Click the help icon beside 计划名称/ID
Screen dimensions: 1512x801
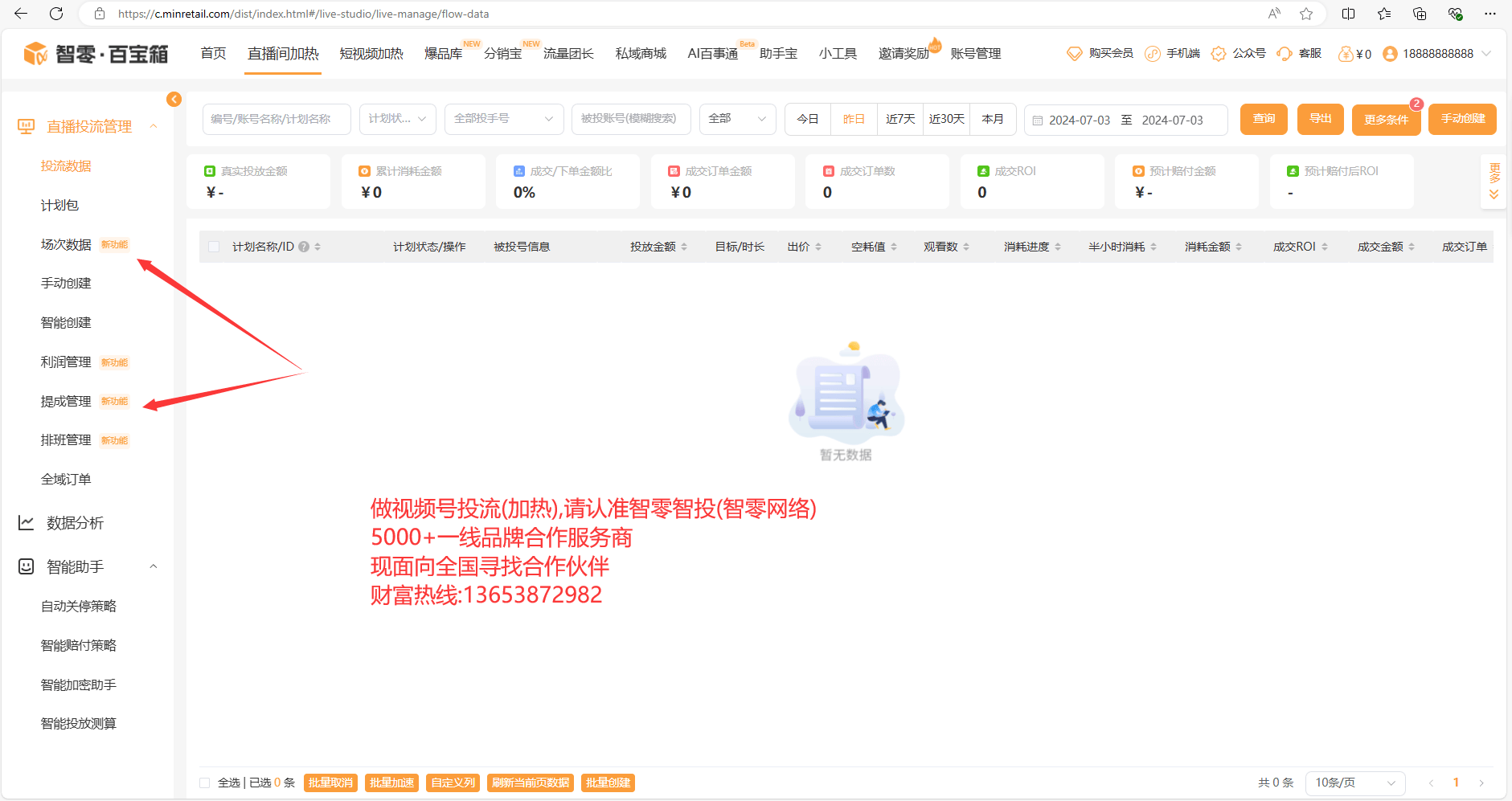(x=304, y=247)
